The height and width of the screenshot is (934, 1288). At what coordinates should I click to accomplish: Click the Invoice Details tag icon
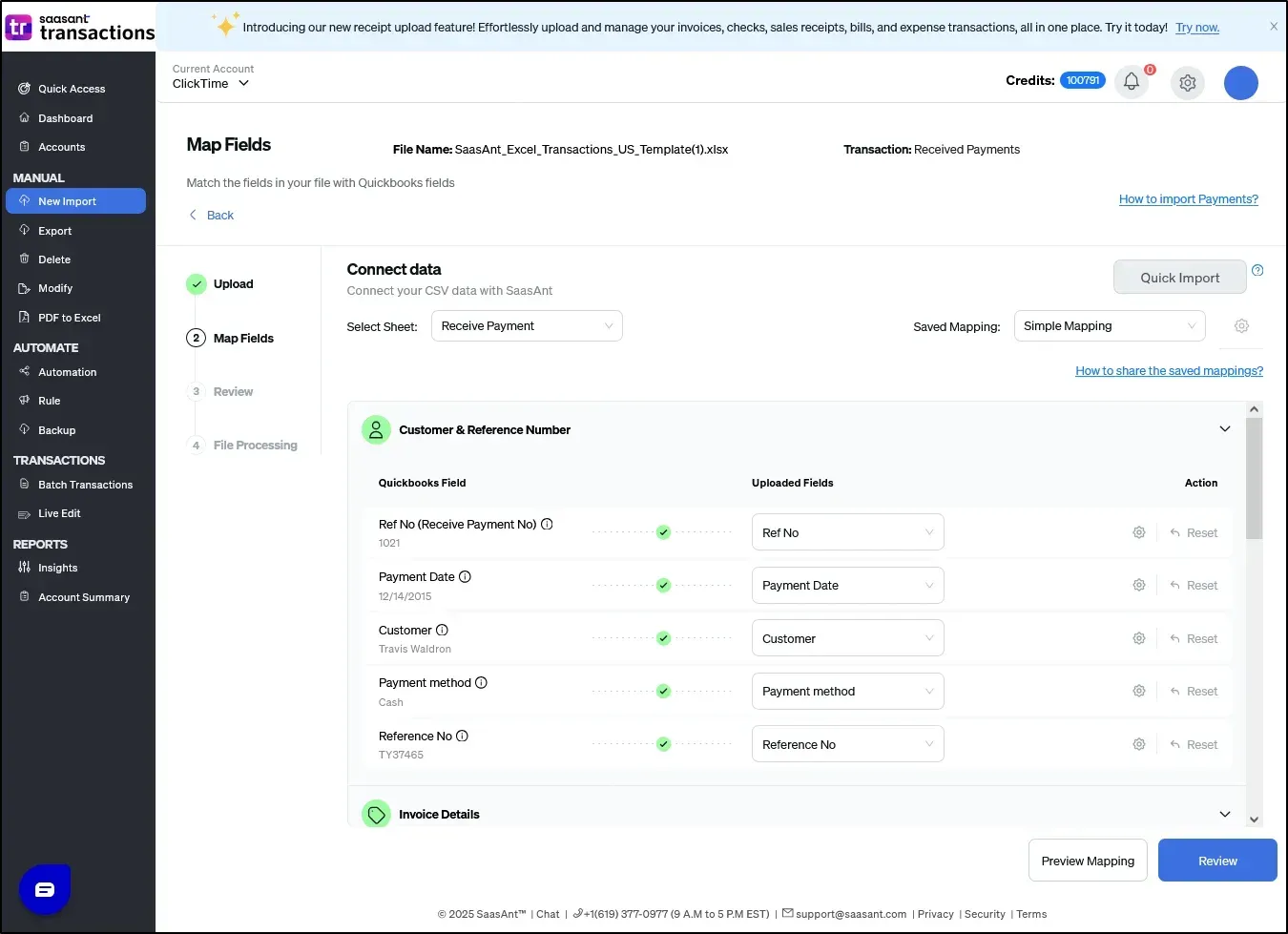pyautogui.click(x=376, y=814)
